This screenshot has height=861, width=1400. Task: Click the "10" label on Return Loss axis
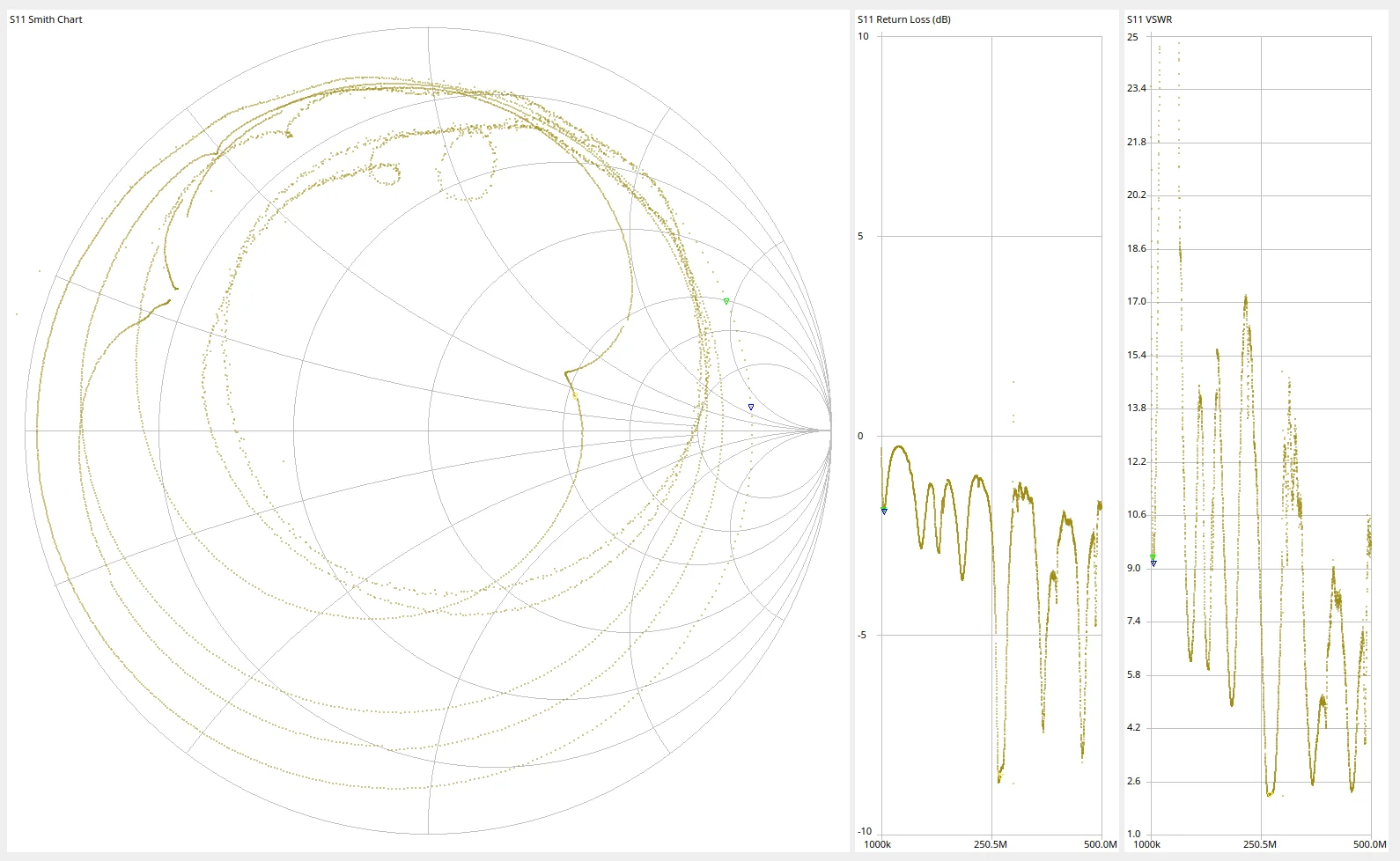point(863,36)
